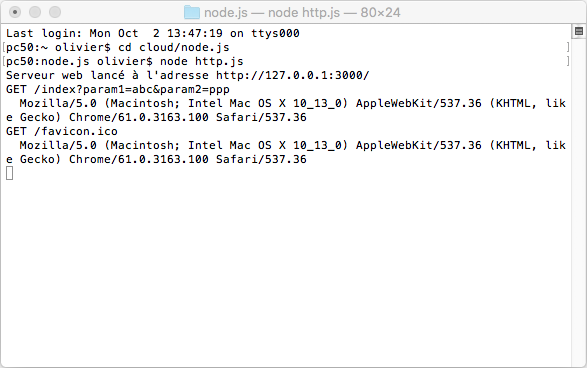Viewport: 587px width, 368px height.
Task: Click the 'GET /favicon.ico' log line
Action: coord(62,131)
